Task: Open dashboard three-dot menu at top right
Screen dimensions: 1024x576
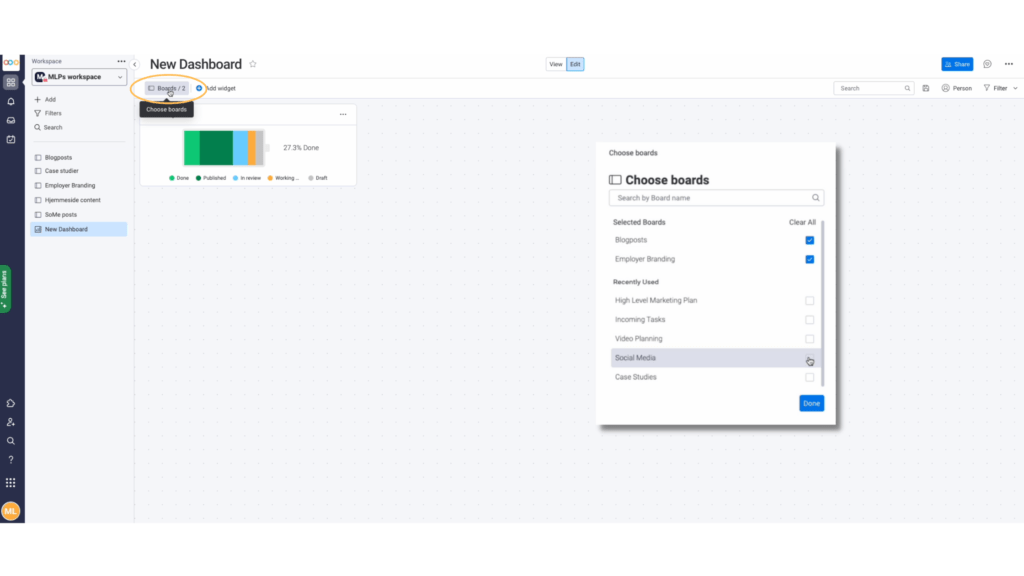Action: 1009,64
